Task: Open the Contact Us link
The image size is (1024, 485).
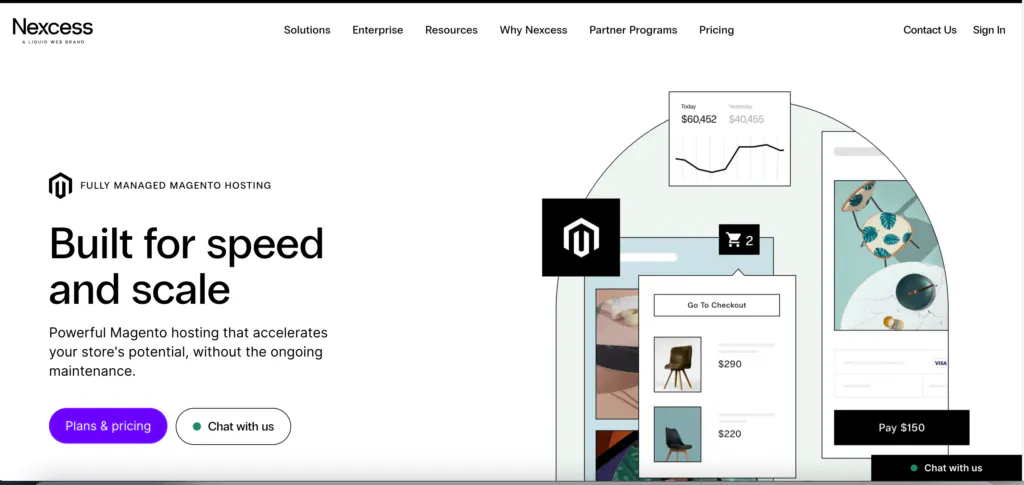Action: click(x=929, y=30)
